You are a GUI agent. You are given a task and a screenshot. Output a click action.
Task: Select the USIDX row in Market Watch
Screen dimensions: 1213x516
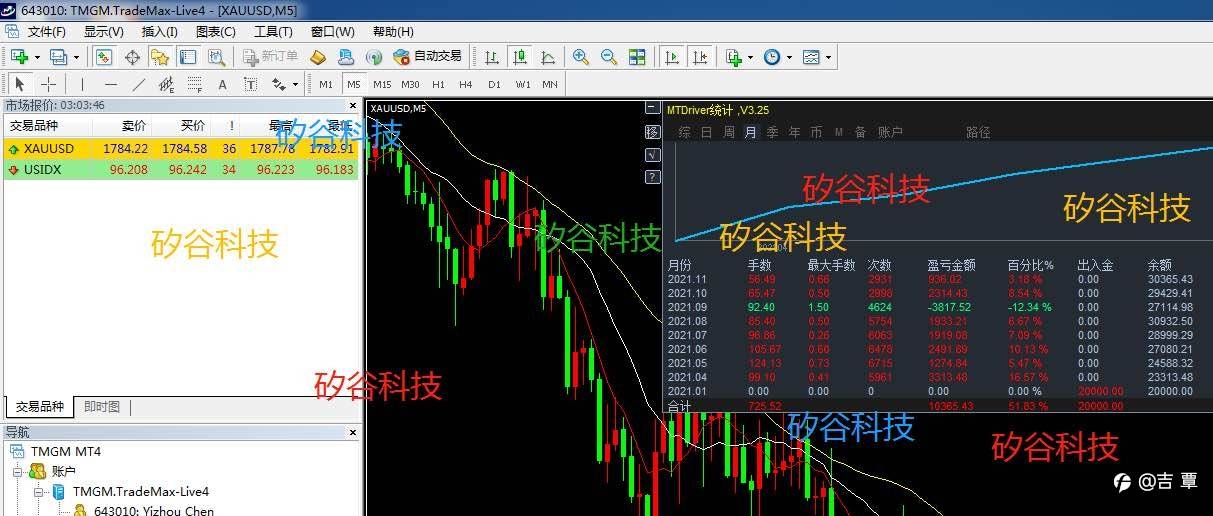tap(181, 169)
